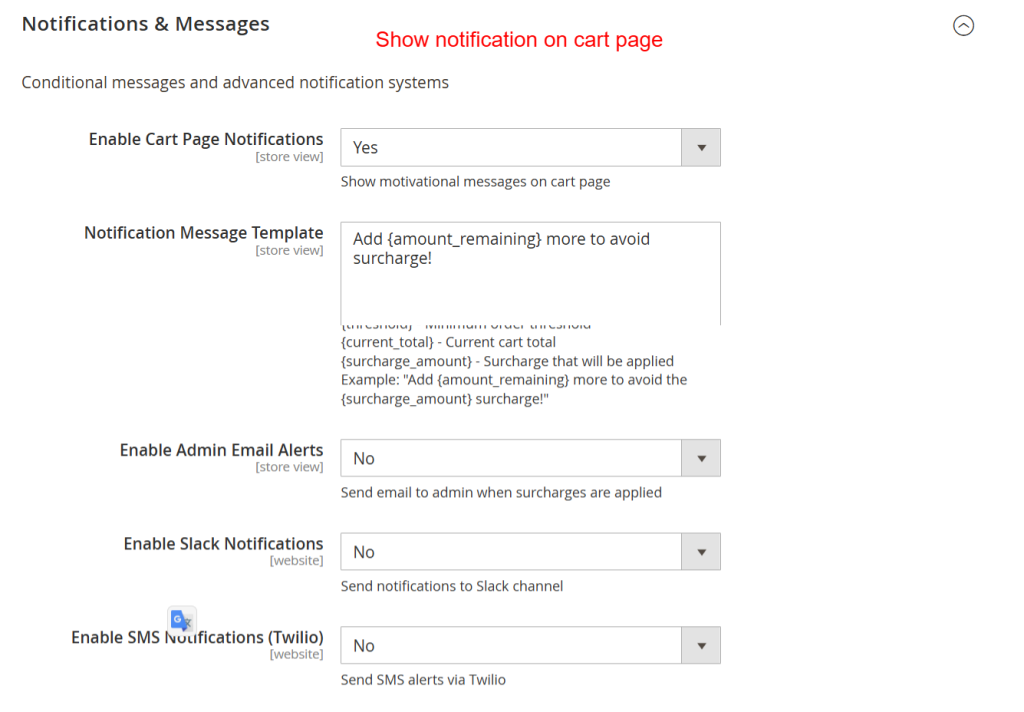Click the Google Translate icon near SMS label
This screenshot has width=1024, height=712.
coord(181,620)
